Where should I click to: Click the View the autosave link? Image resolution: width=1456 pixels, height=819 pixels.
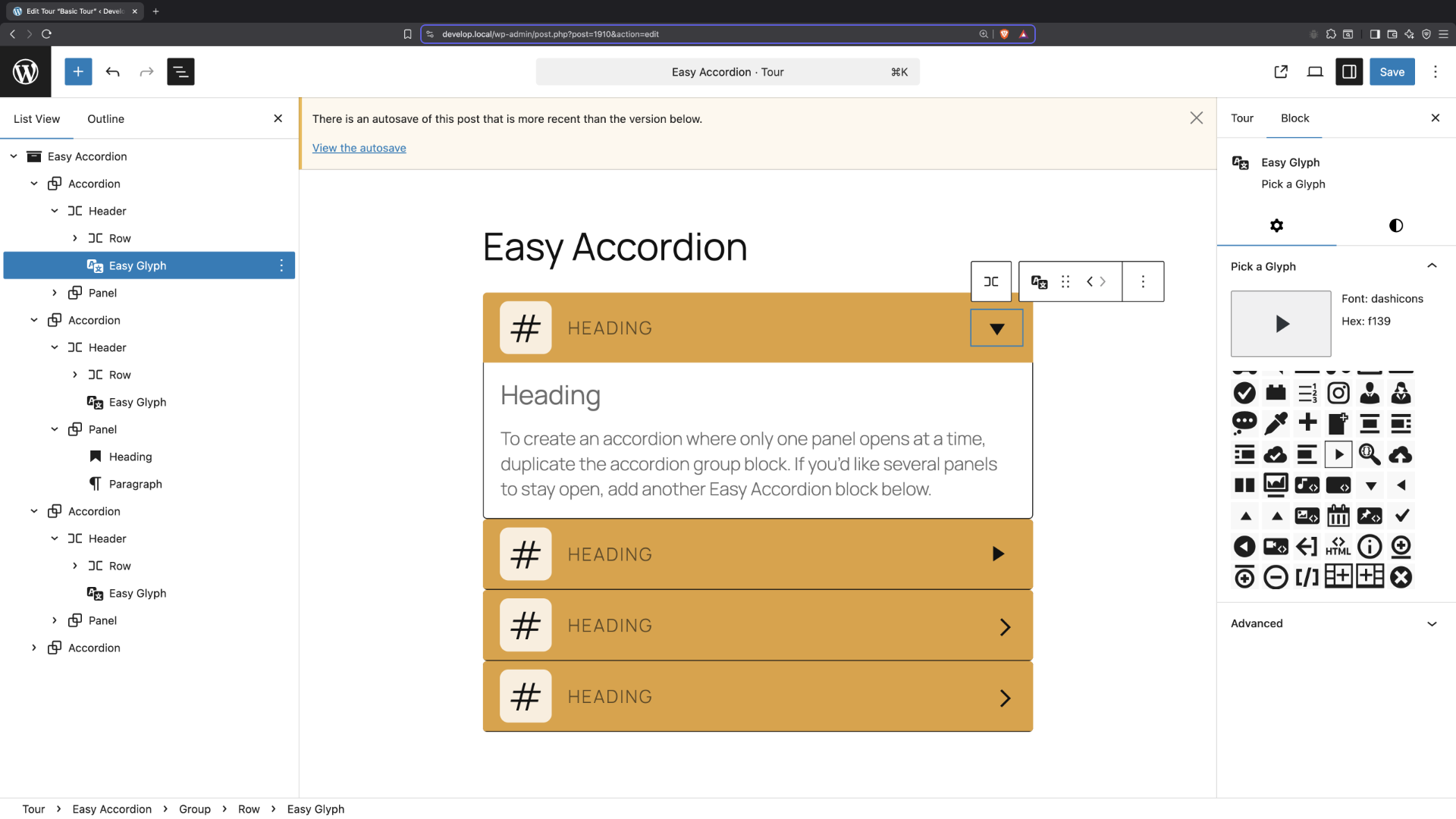tap(359, 148)
